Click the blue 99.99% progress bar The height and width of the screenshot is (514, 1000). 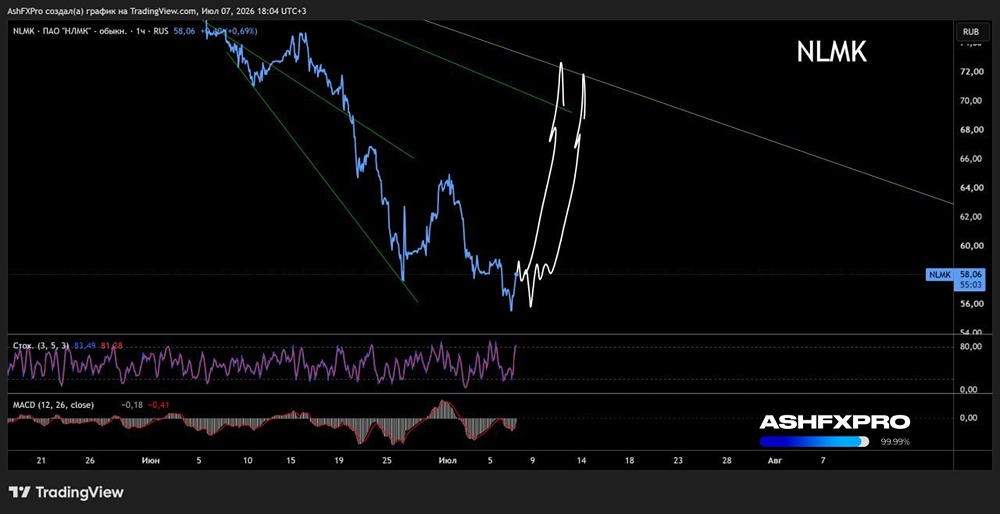[814, 441]
